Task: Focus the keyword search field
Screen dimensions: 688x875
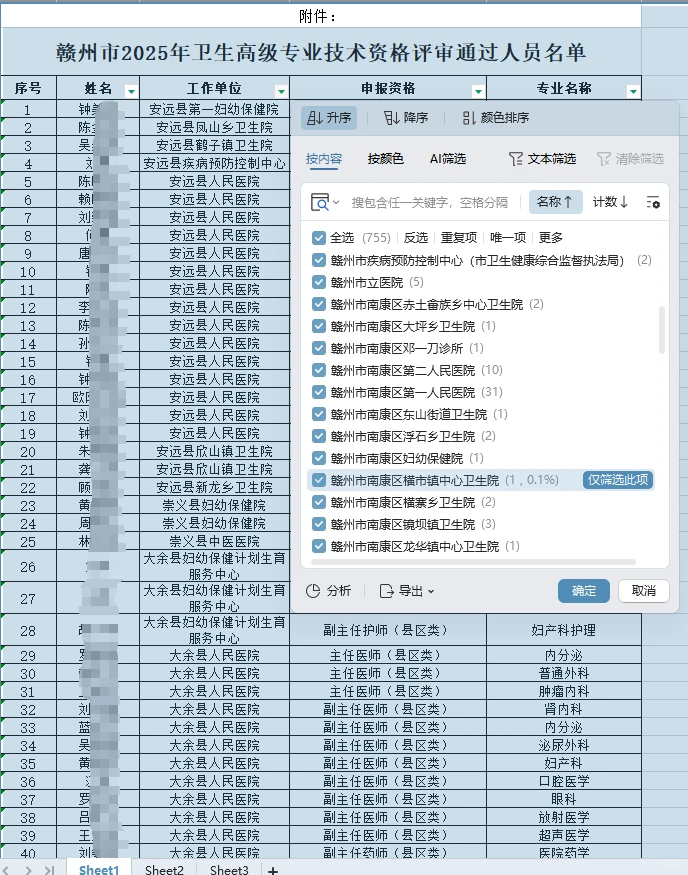Action: [x=430, y=202]
